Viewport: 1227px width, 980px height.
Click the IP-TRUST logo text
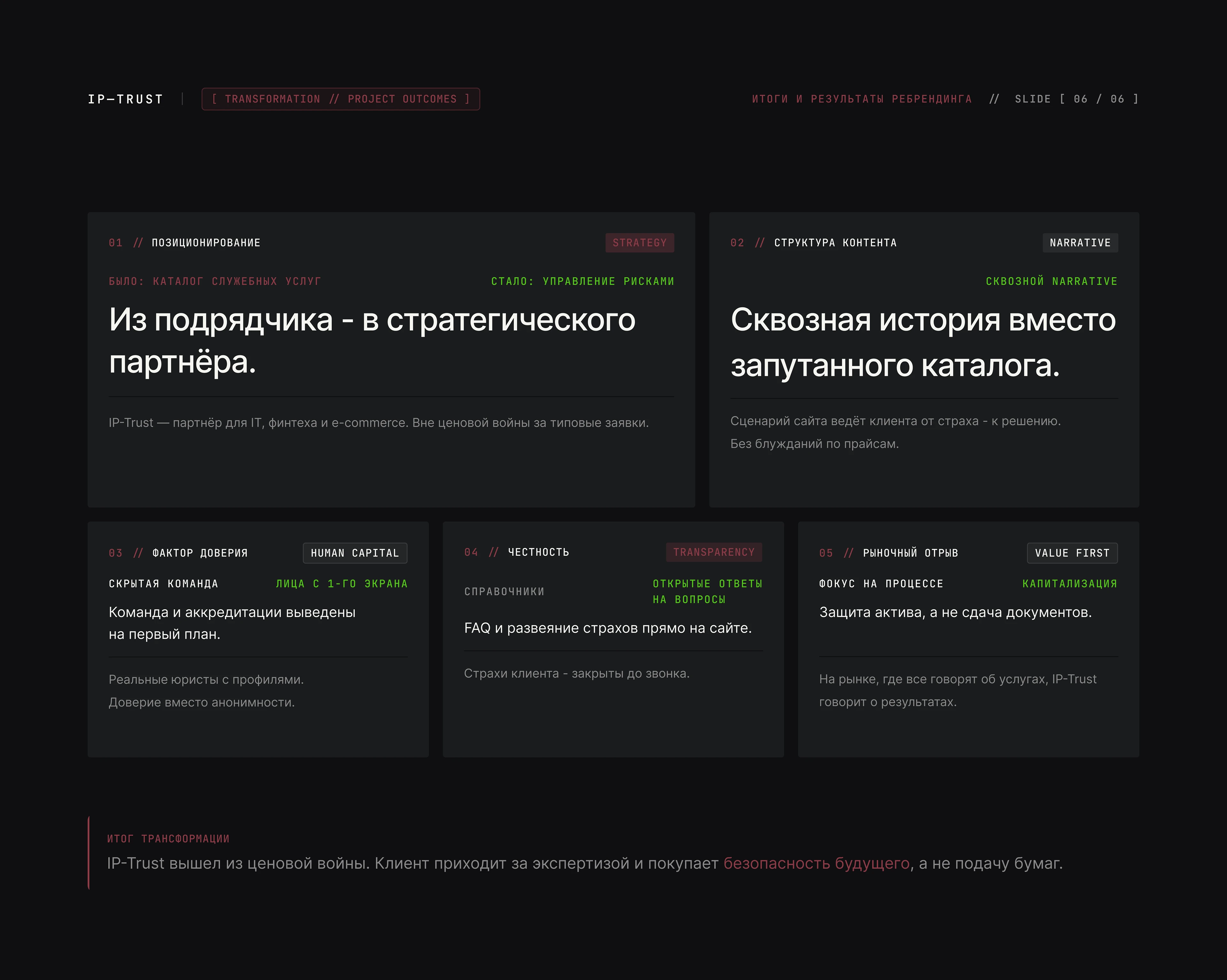(x=125, y=99)
